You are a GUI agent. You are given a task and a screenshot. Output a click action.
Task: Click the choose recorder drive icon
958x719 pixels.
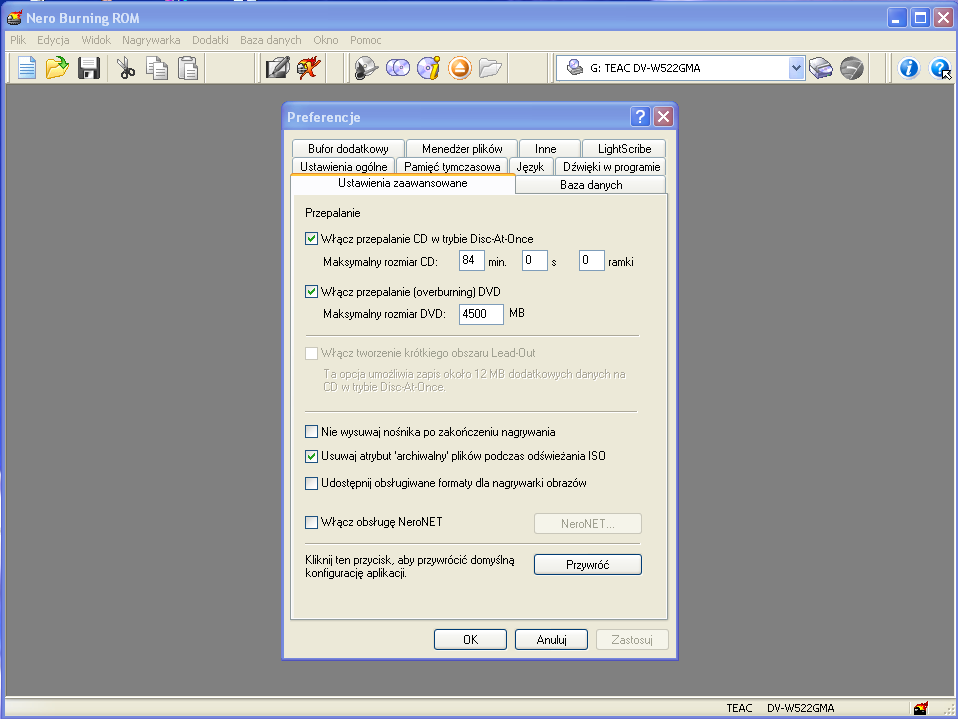coord(821,68)
